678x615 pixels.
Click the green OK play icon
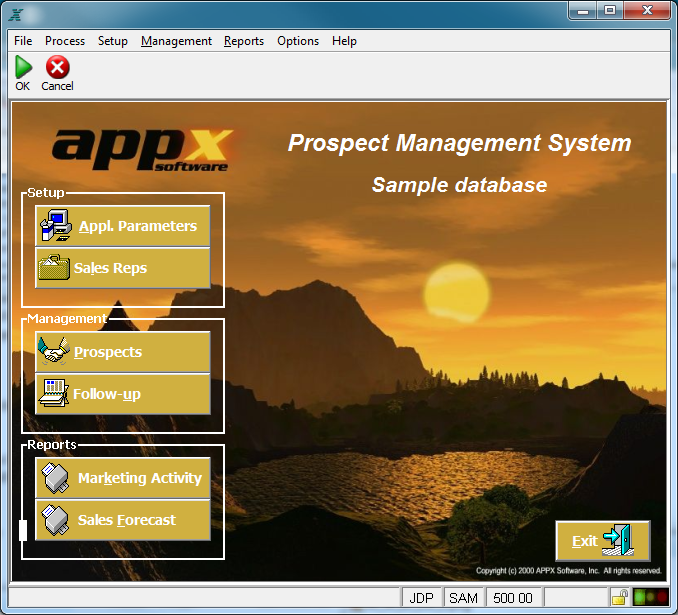[23, 67]
